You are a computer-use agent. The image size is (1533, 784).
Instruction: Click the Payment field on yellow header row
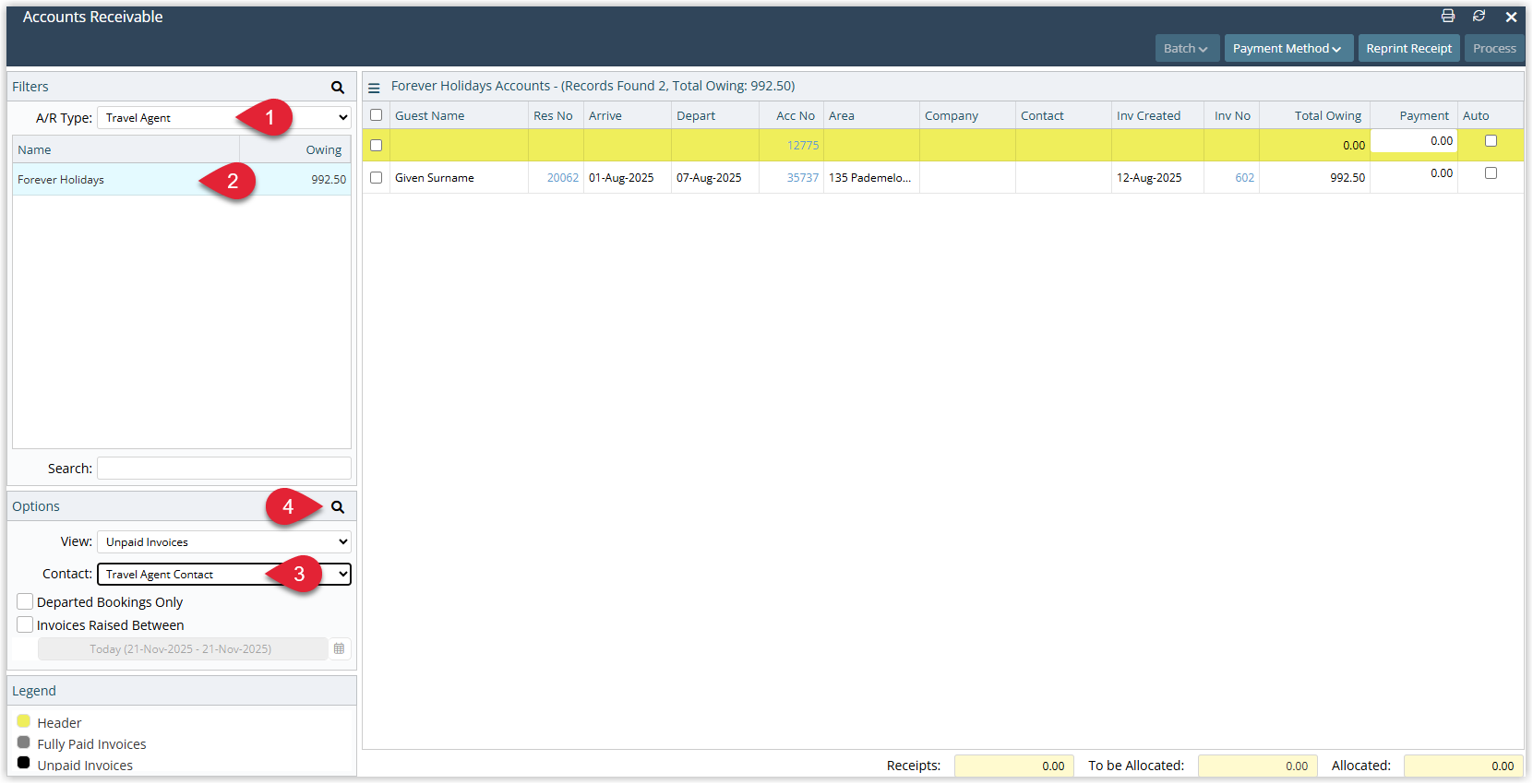(1414, 140)
